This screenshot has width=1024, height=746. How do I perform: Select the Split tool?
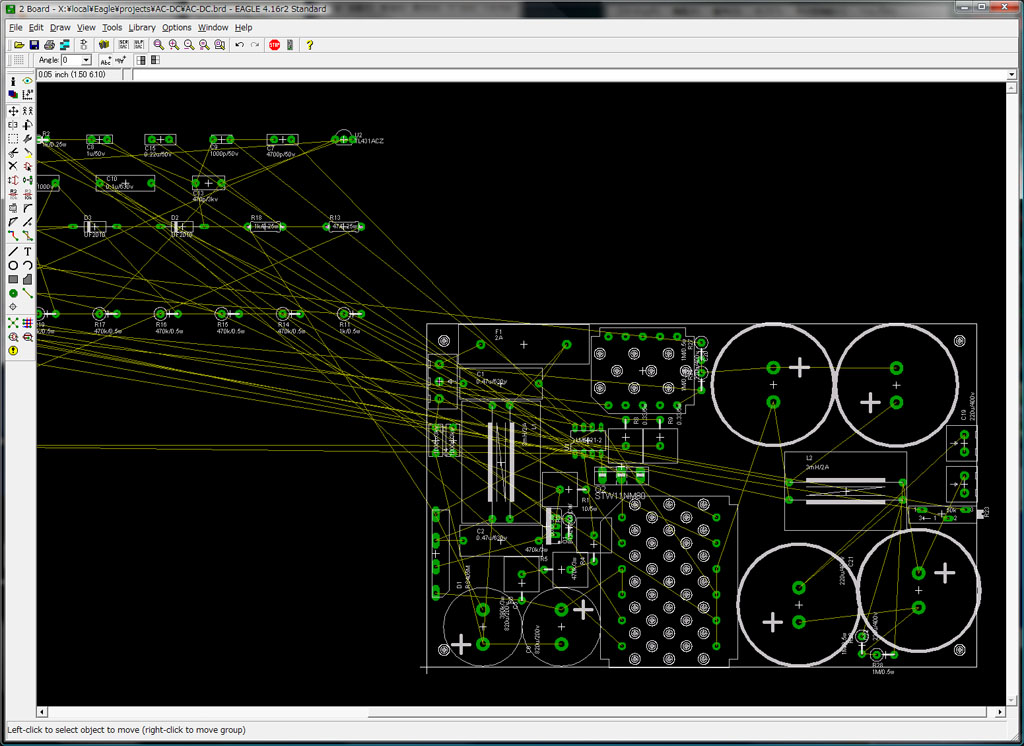point(12,221)
